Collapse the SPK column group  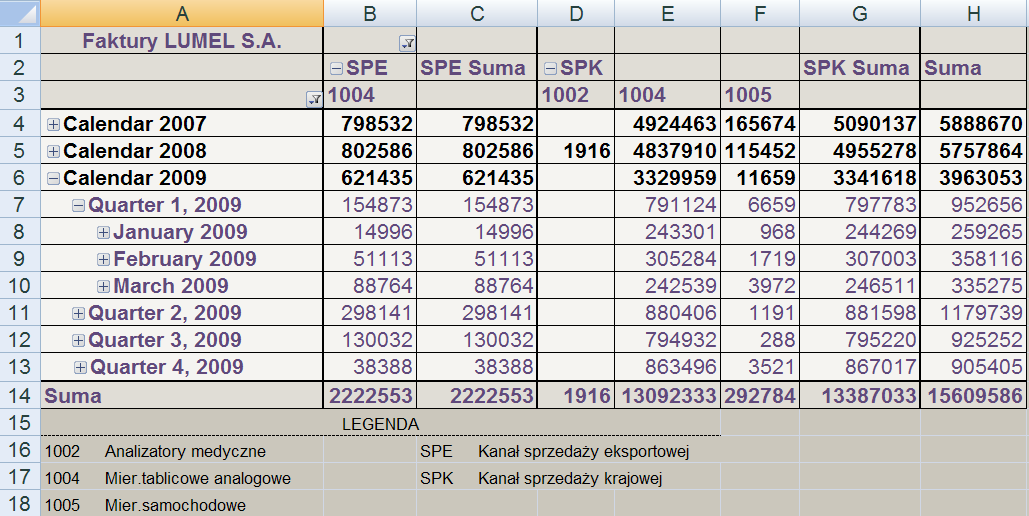tap(551, 68)
